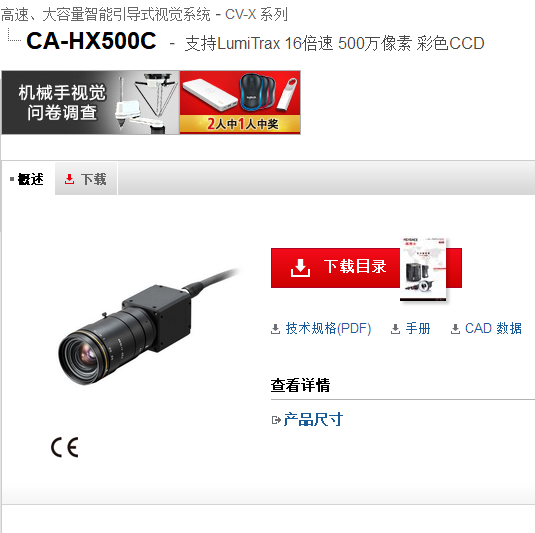Open the 产品尺寸 link
This screenshot has width=535, height=533.
click(313, 420)
